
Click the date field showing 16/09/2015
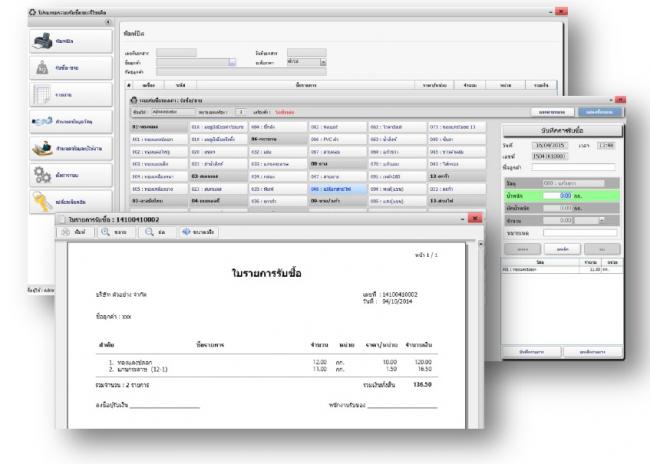(x=550, y=146)
